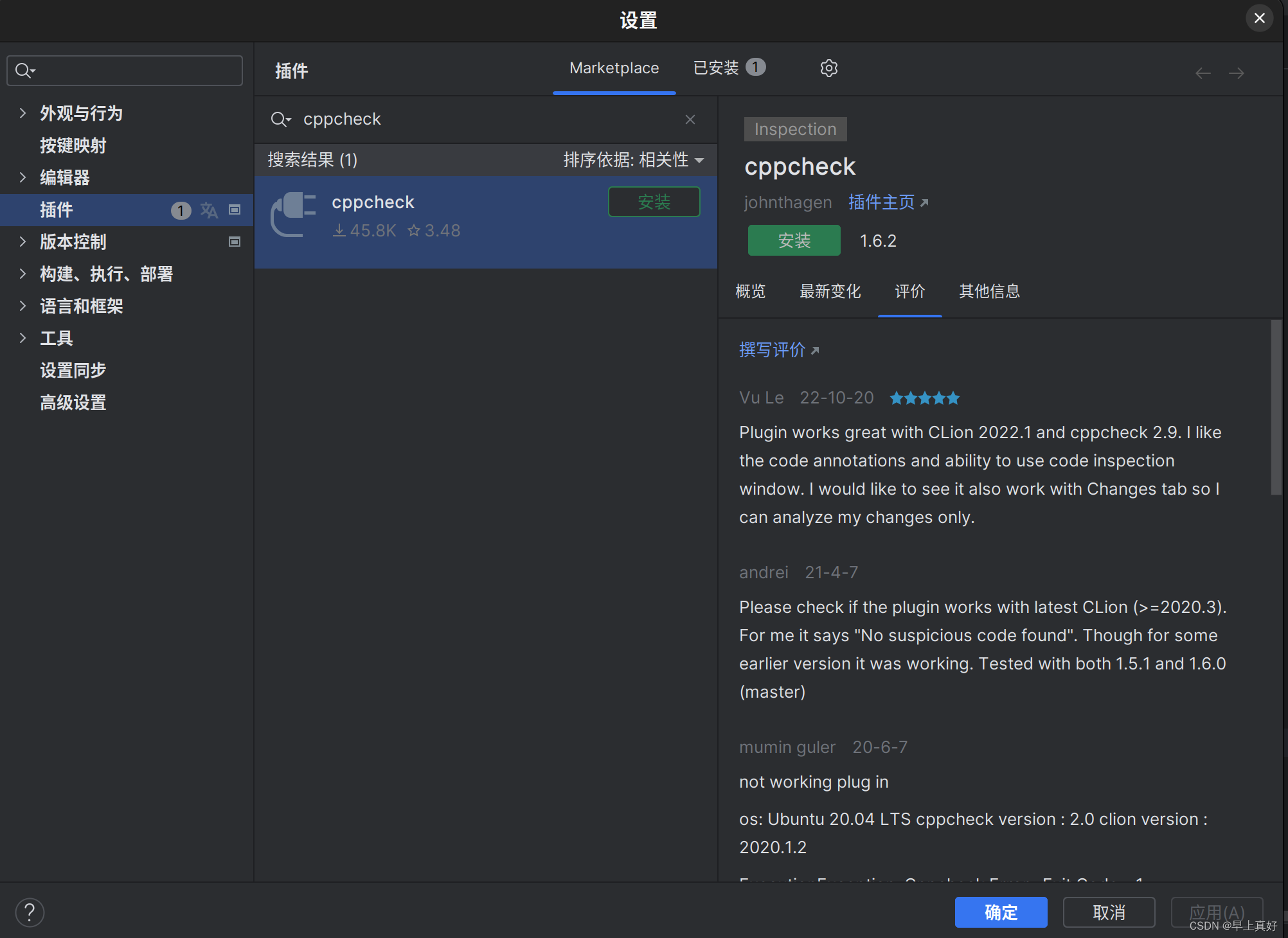
Task: Click the settings search magnifier icon
Action: coord(25,71)
